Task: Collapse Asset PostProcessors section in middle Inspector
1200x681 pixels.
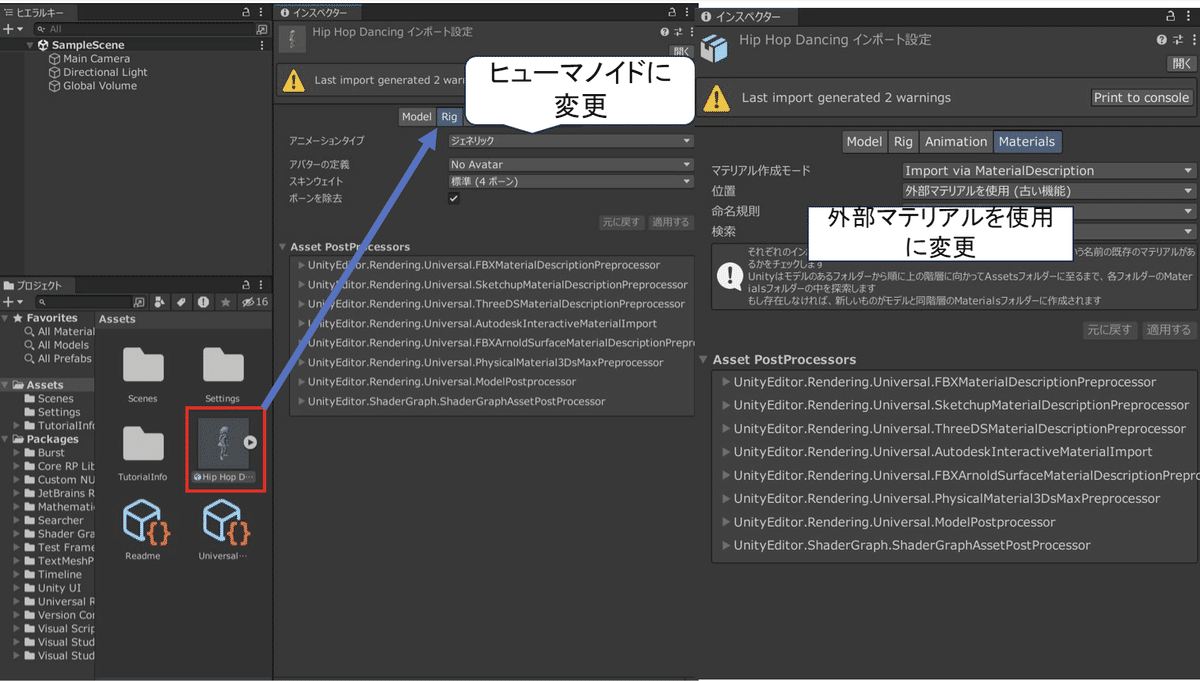Action: click(282, 247)
